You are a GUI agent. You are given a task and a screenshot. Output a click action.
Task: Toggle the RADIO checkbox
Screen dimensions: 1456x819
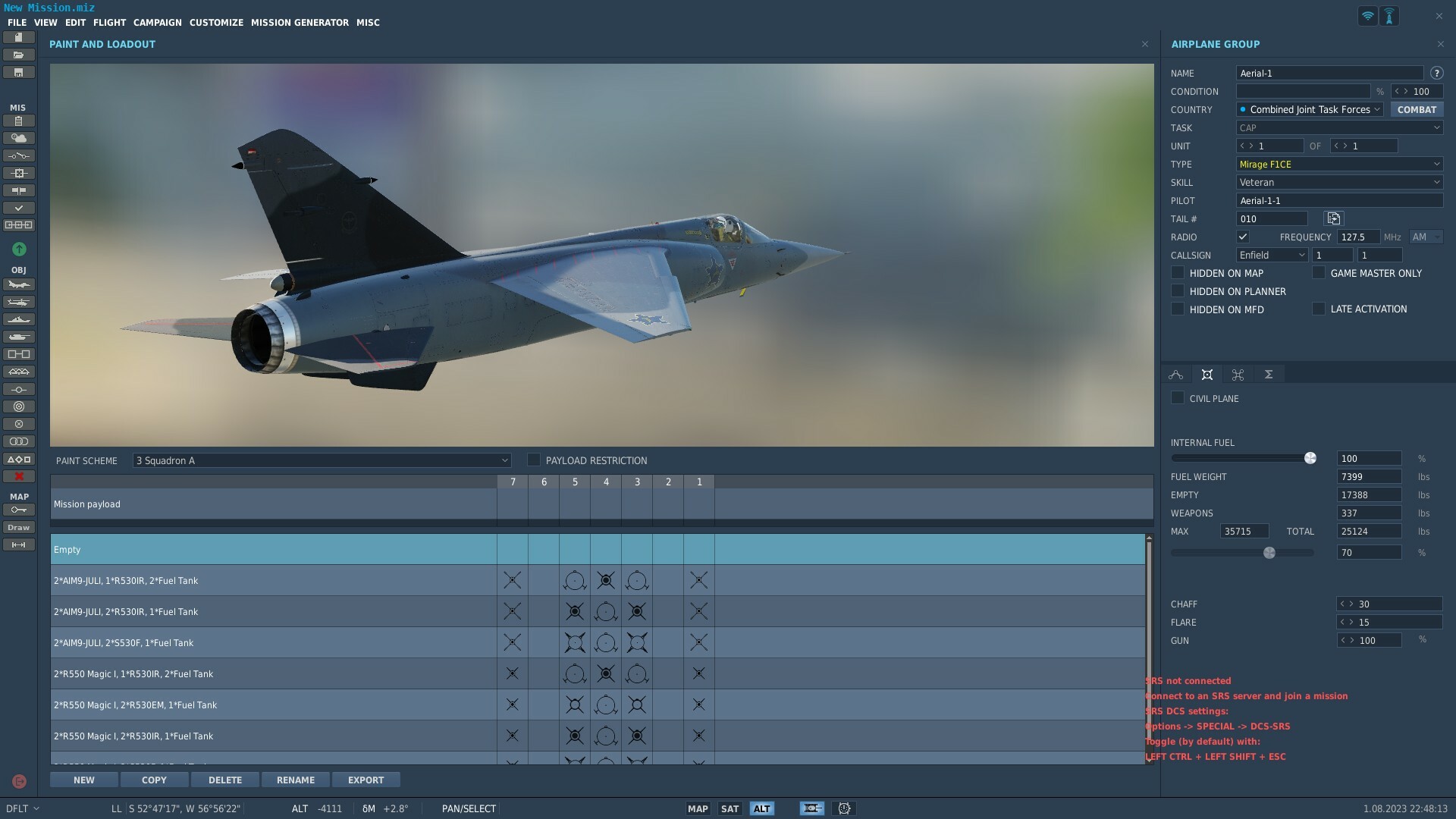pos(1242,237)
